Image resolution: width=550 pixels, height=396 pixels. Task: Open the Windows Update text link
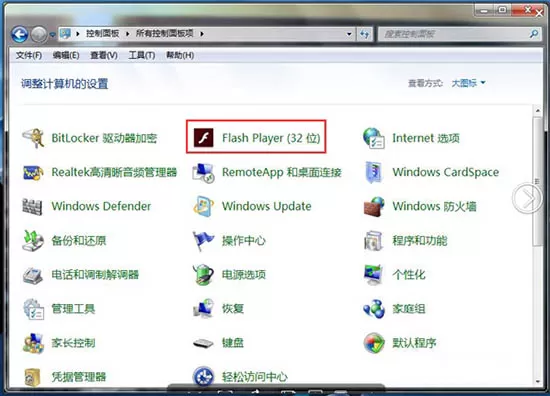tap(267, 206)
